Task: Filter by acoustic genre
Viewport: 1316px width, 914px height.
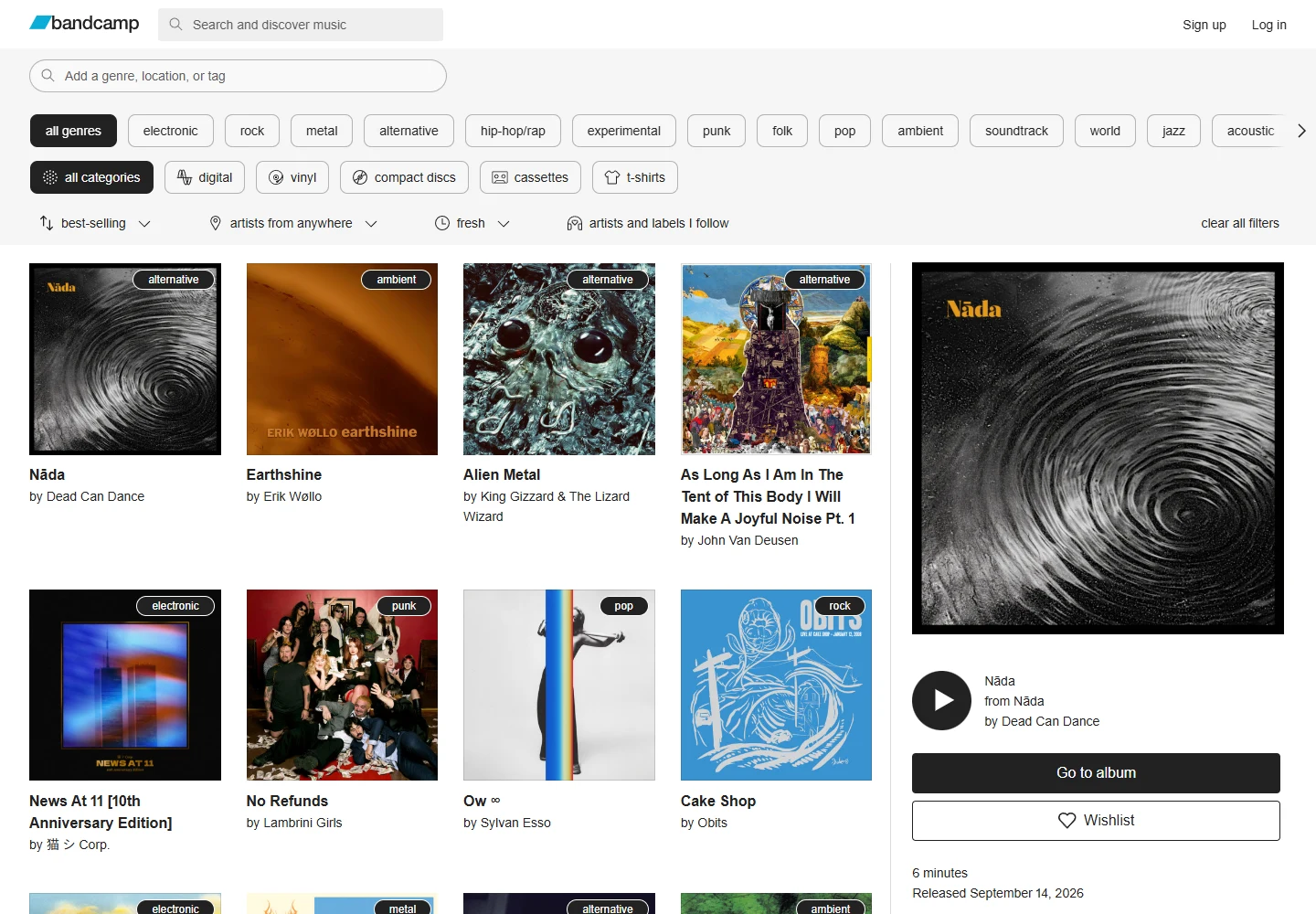Action: (1250, 131)
